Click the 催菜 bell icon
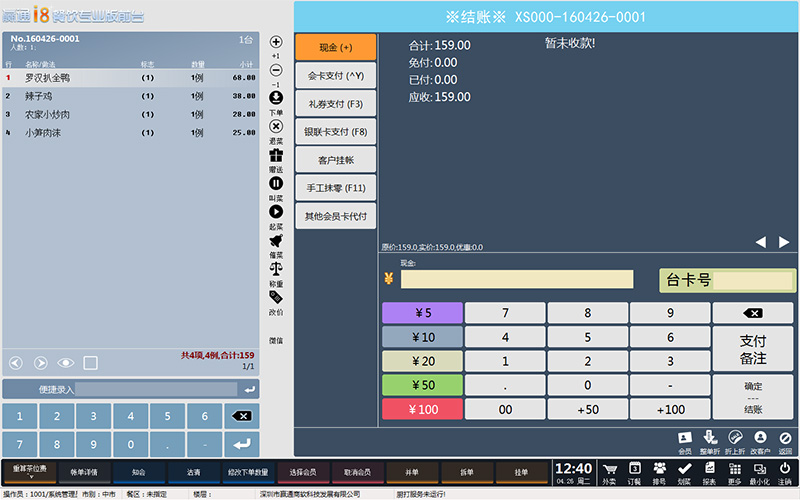 click(276, 241)
